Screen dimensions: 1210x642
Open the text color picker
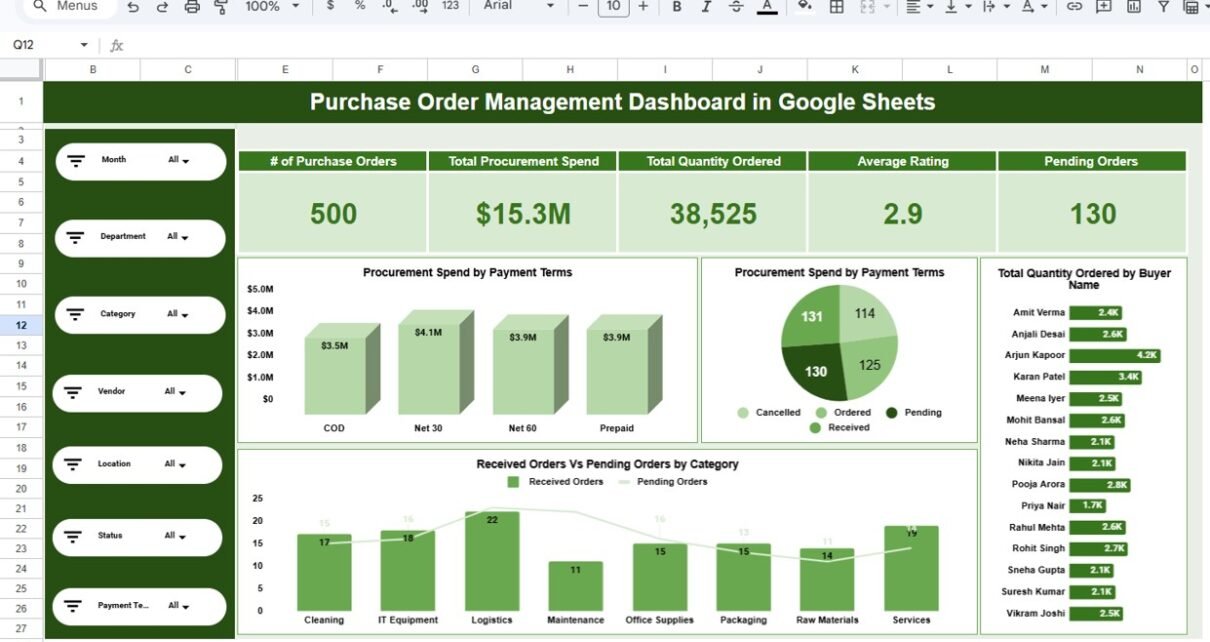click(x=767, y=7)
